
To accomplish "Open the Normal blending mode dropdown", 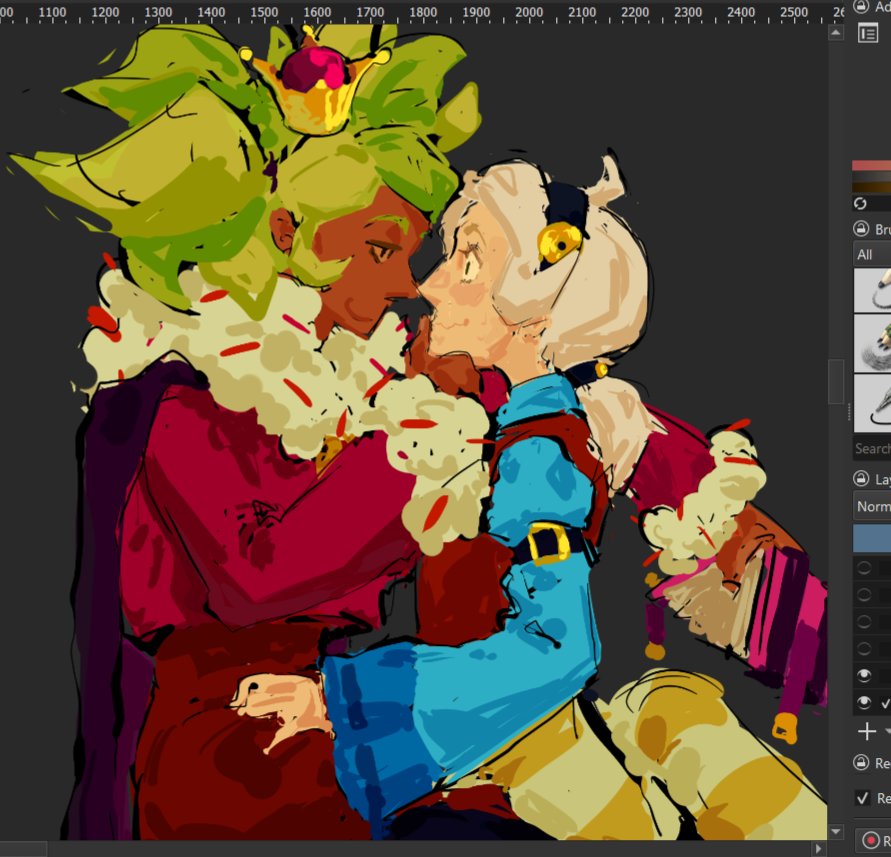I will [x=872, y=506].
